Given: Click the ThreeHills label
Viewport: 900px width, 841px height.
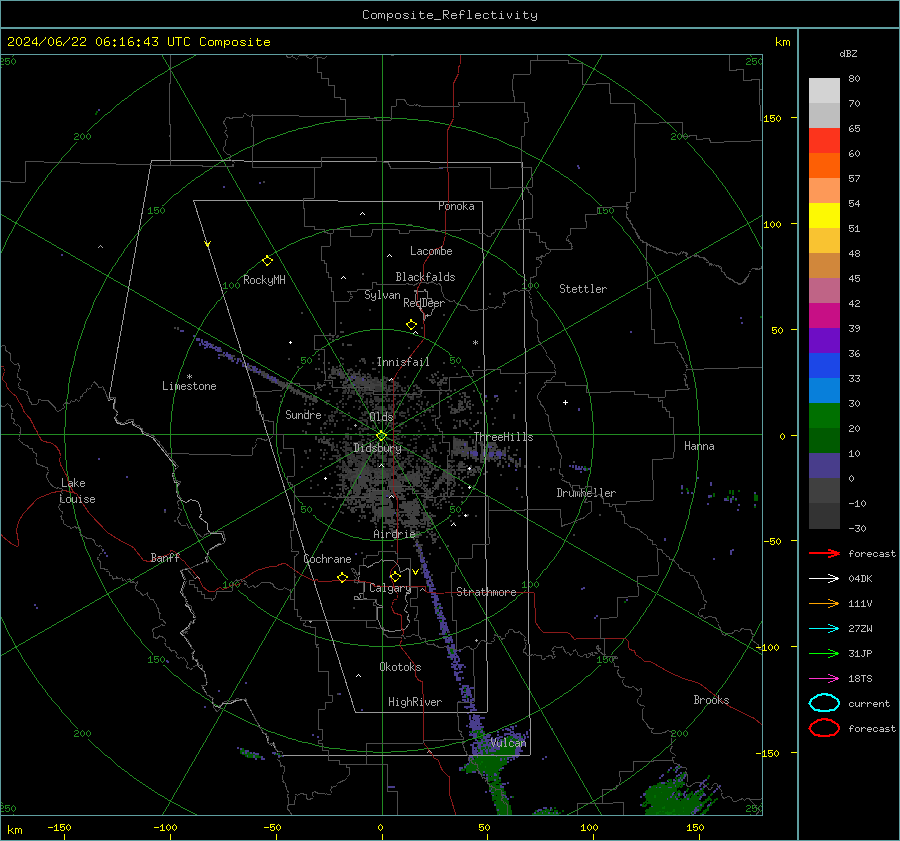Looking at the screenshot, I should click(503, 437).
